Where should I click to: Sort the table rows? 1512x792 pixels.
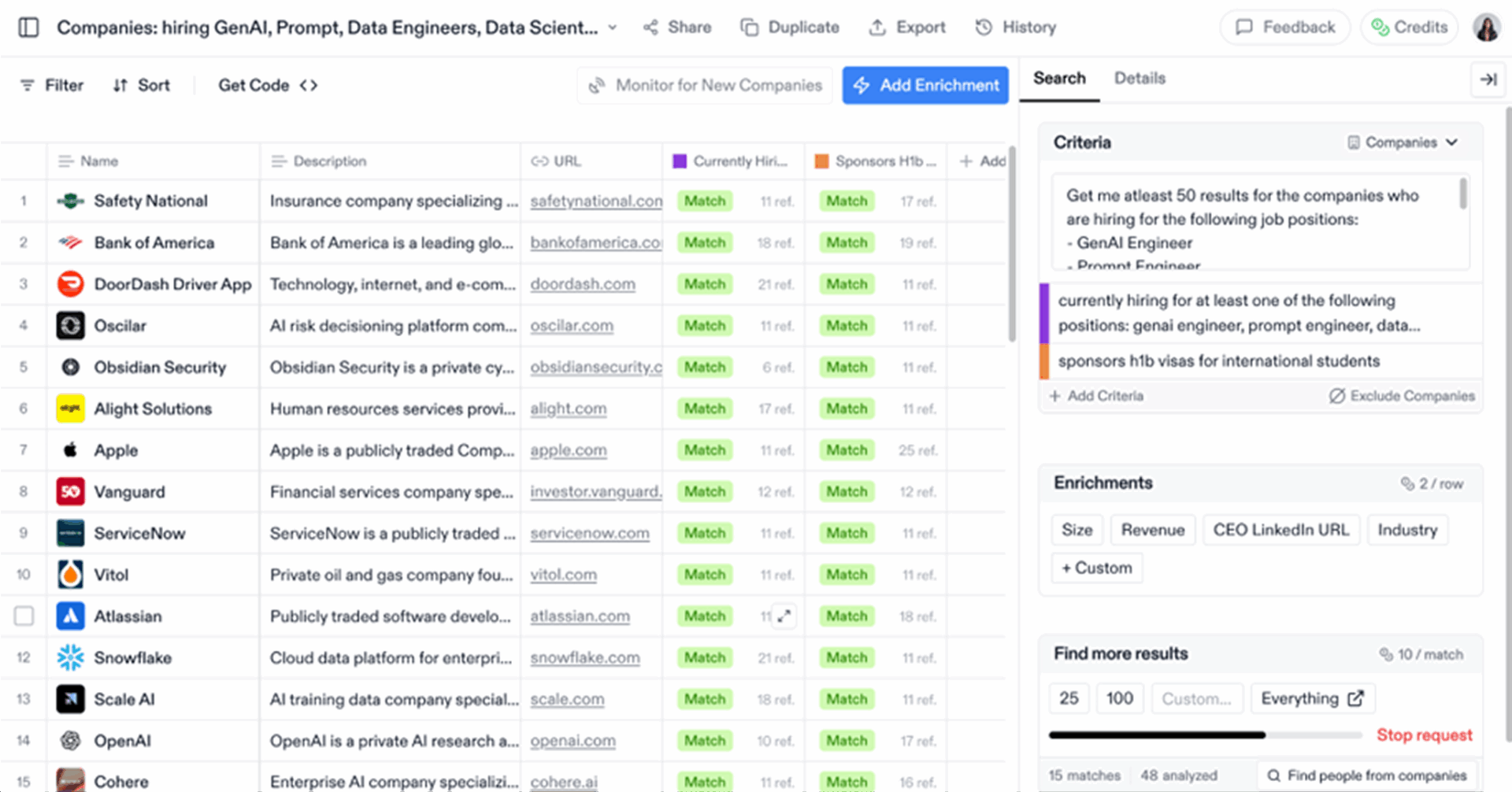coord(141,85)
